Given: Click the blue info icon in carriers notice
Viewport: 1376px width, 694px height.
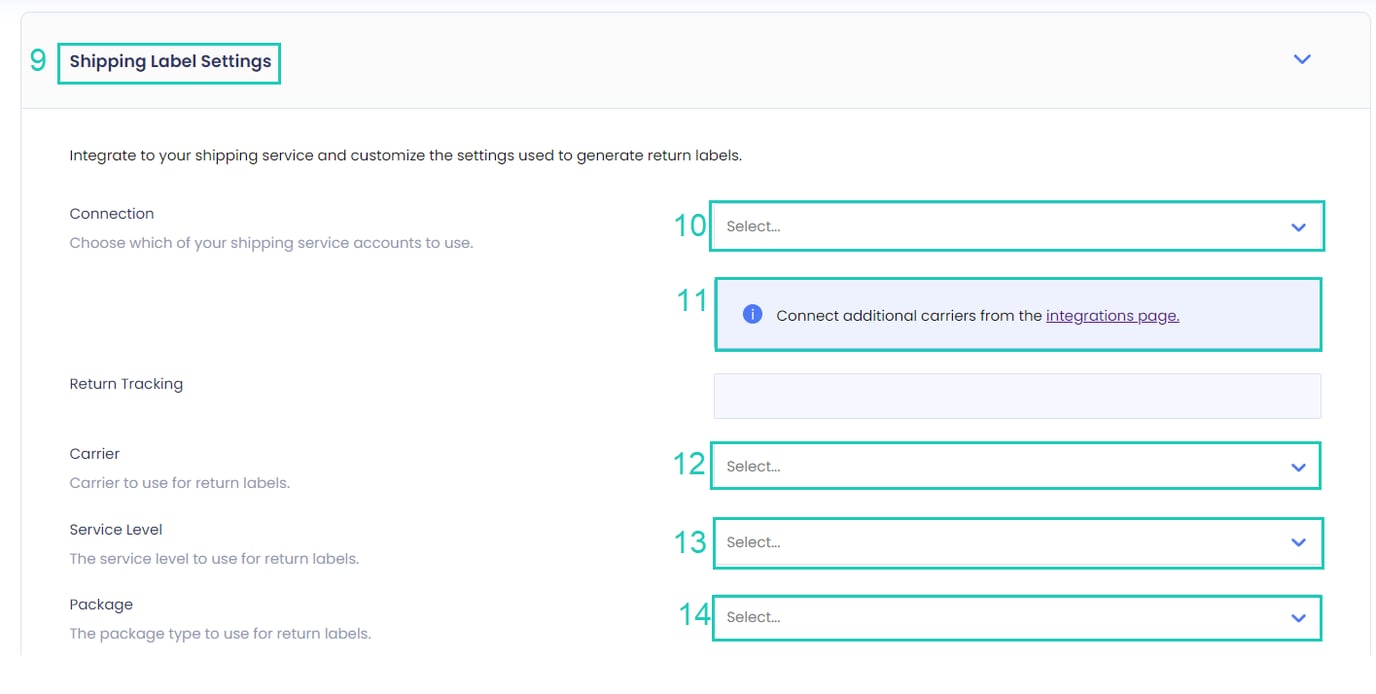Looking at the screenshot, I should coord(752,315).
